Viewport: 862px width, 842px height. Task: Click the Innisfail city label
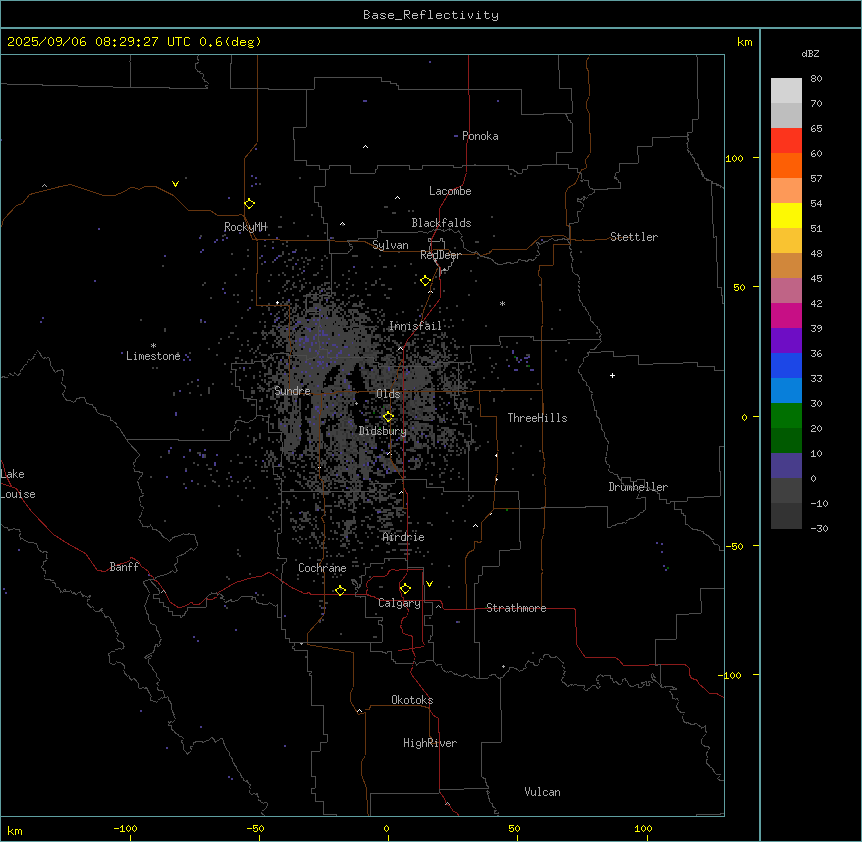tap(415, 326)
